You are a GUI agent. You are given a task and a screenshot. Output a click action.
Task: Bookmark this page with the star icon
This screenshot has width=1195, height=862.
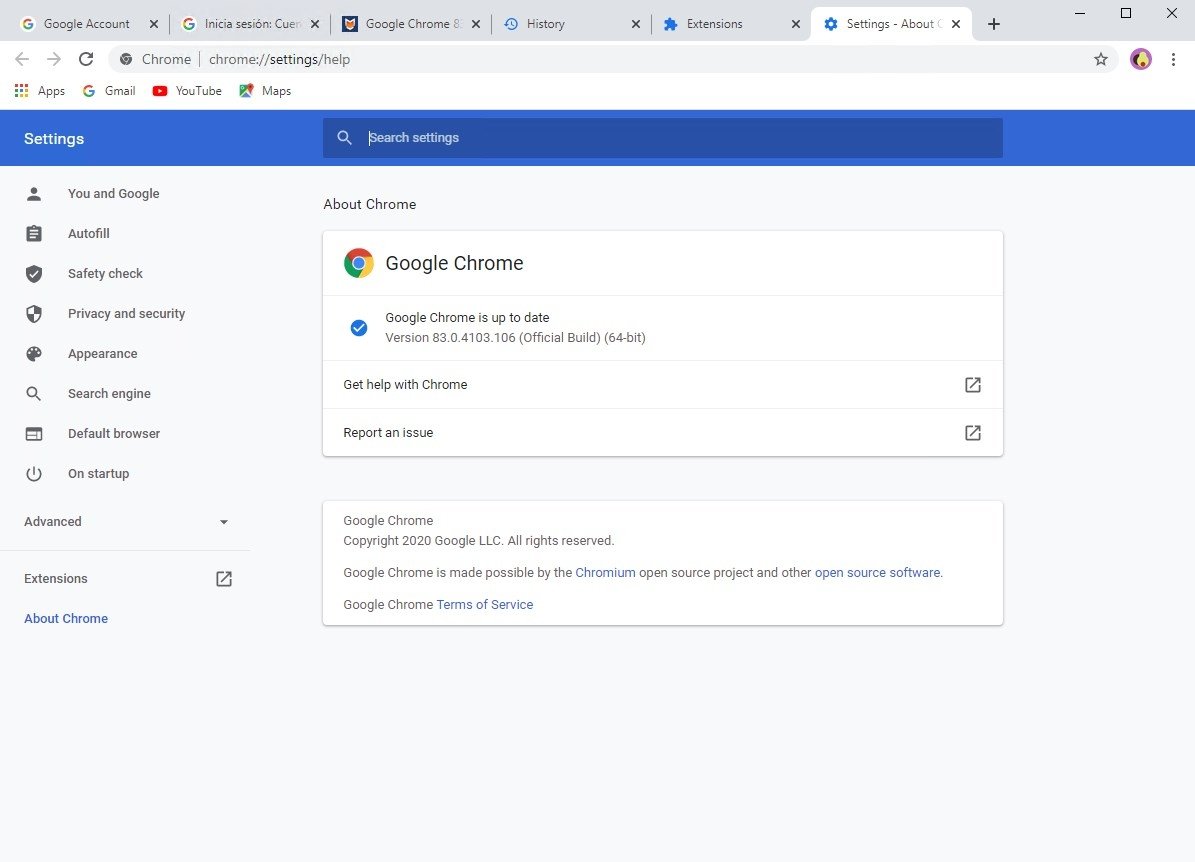[x=1100, y=59]
